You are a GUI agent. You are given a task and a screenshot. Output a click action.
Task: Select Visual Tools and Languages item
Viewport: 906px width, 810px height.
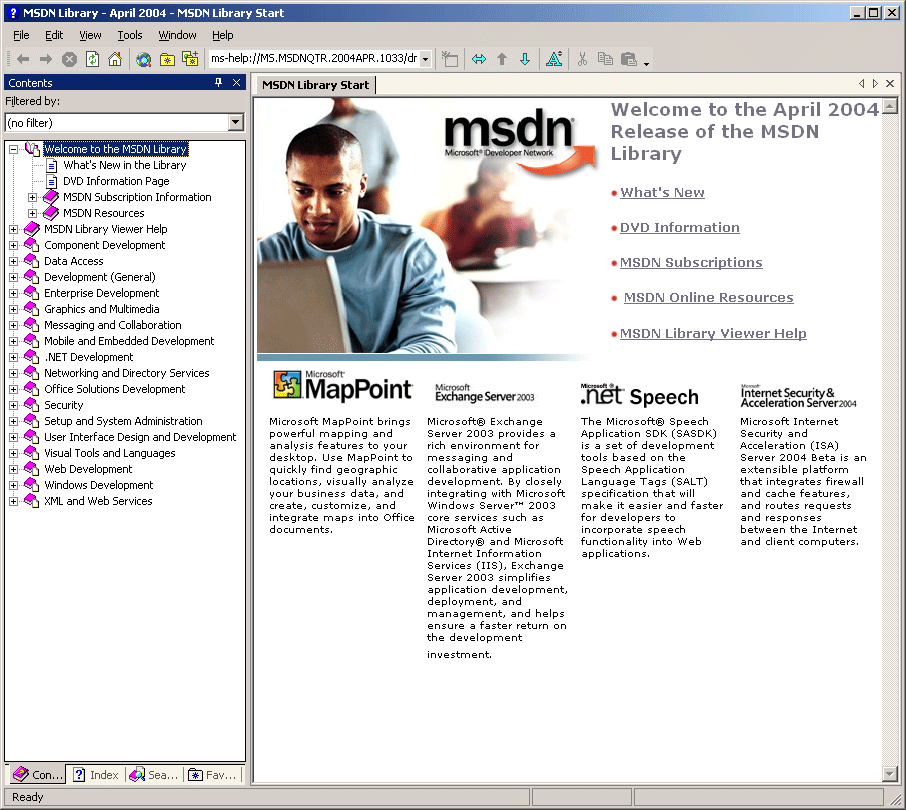(x=110, y=453)
